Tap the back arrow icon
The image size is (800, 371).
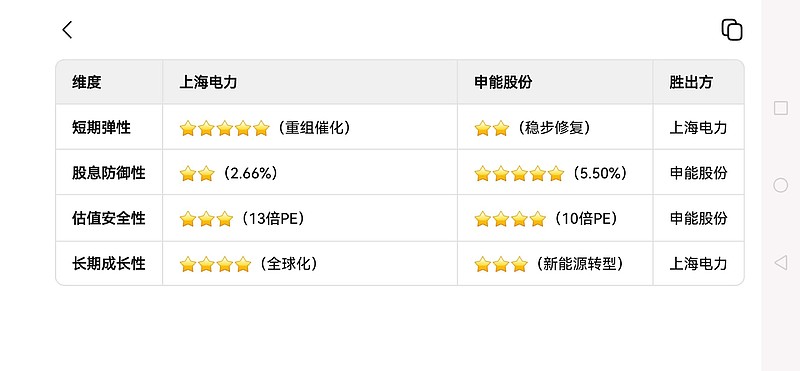point(67,30)
